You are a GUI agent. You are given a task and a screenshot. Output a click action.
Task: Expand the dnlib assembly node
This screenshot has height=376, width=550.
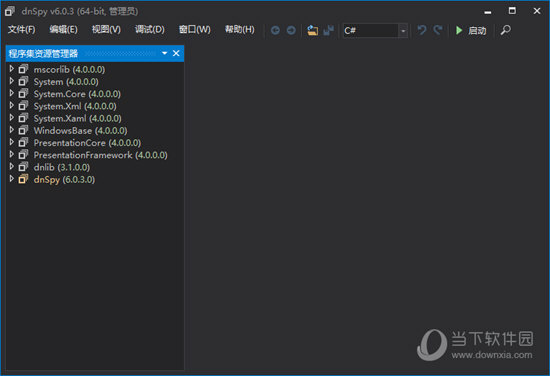(12, 166)
